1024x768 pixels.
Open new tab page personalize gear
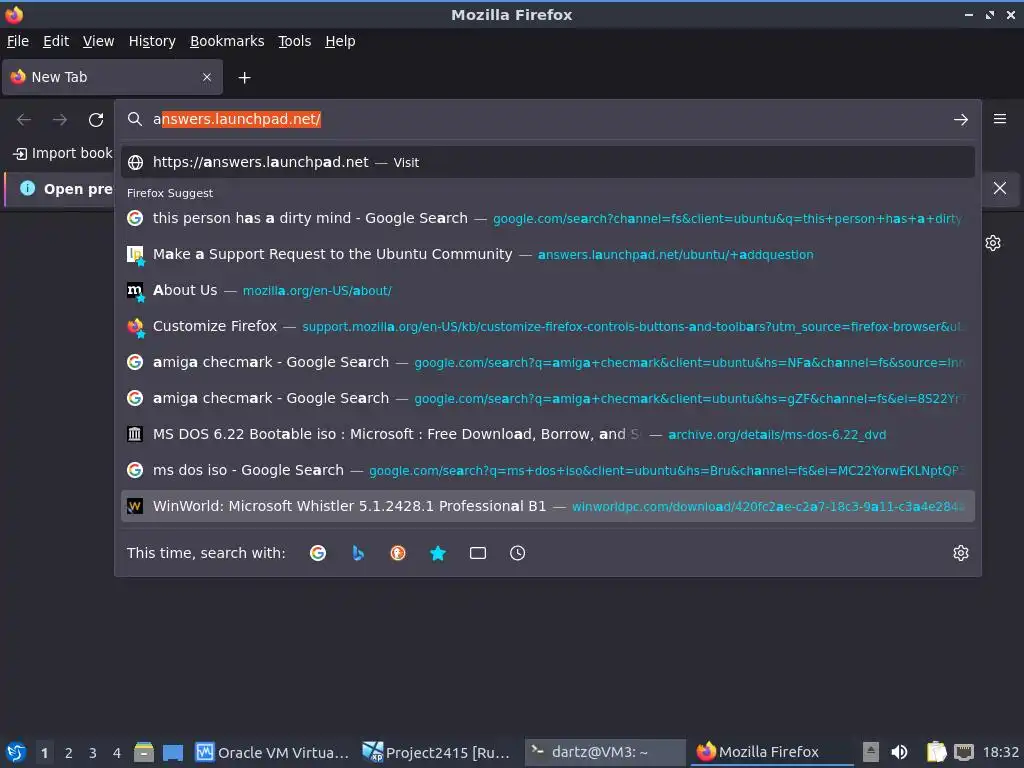point(993,243)
